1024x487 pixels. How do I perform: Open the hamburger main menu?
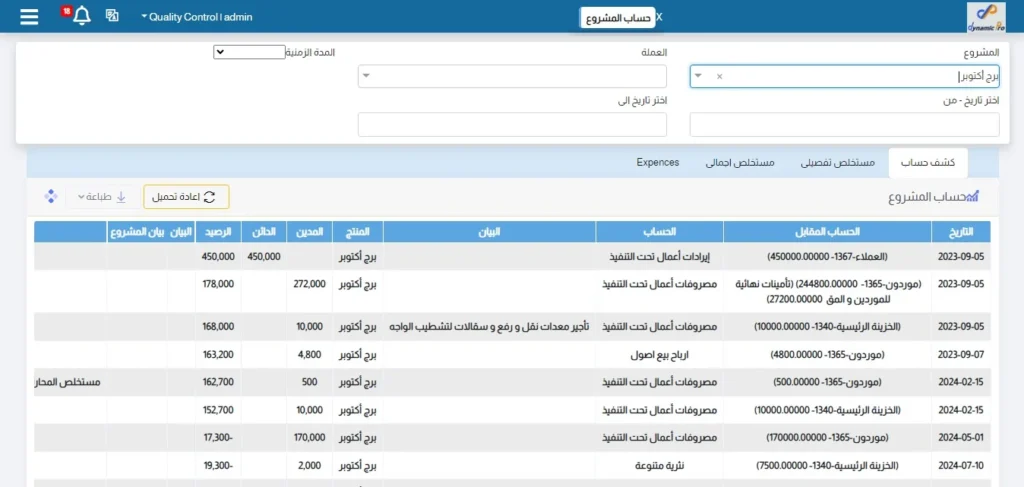coord(29,17)
